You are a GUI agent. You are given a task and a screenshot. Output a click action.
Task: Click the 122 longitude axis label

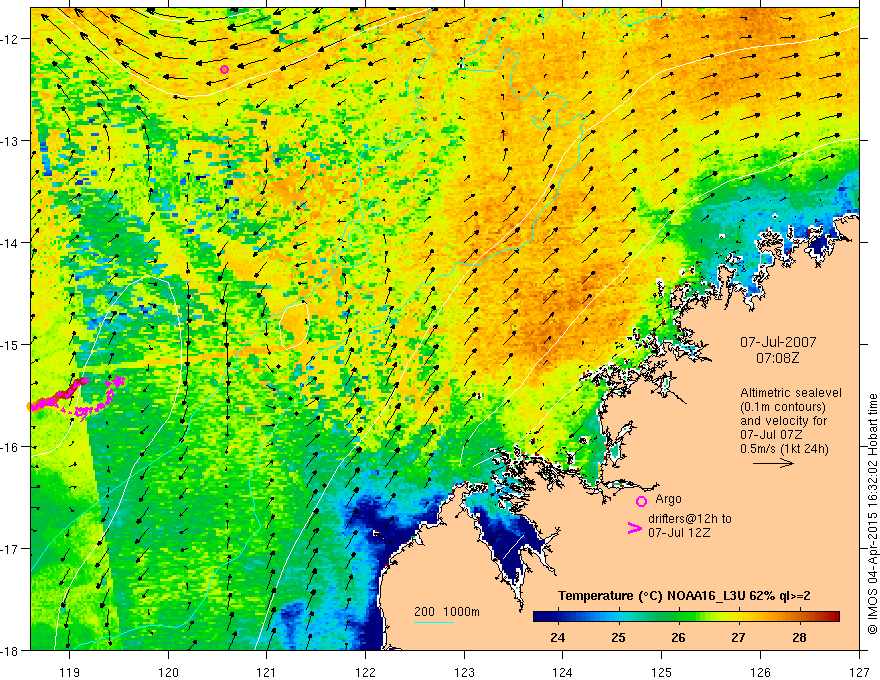365,672
